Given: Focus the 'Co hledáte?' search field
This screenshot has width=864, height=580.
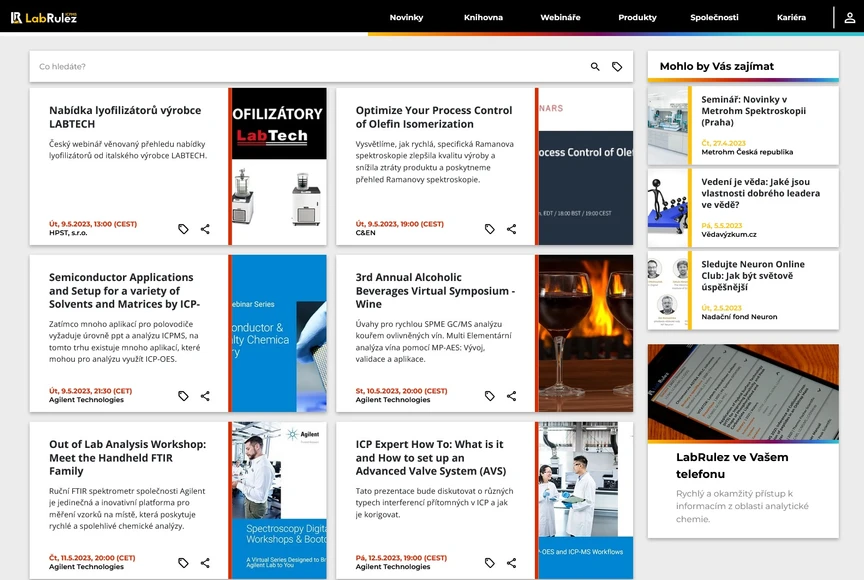Looking at the screenshot, I should coord(309,67).
